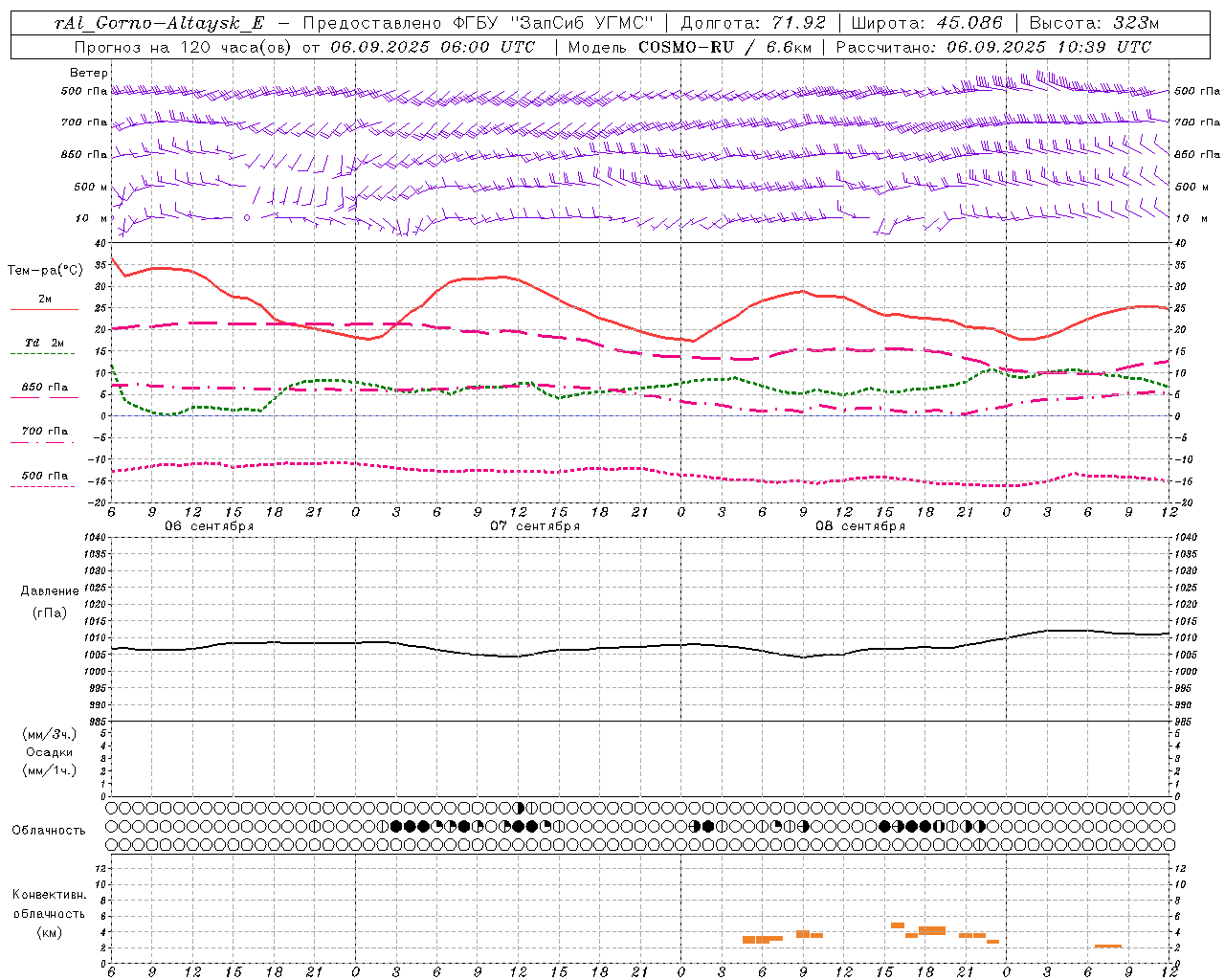Click the Осадки section label

point(50,752)
